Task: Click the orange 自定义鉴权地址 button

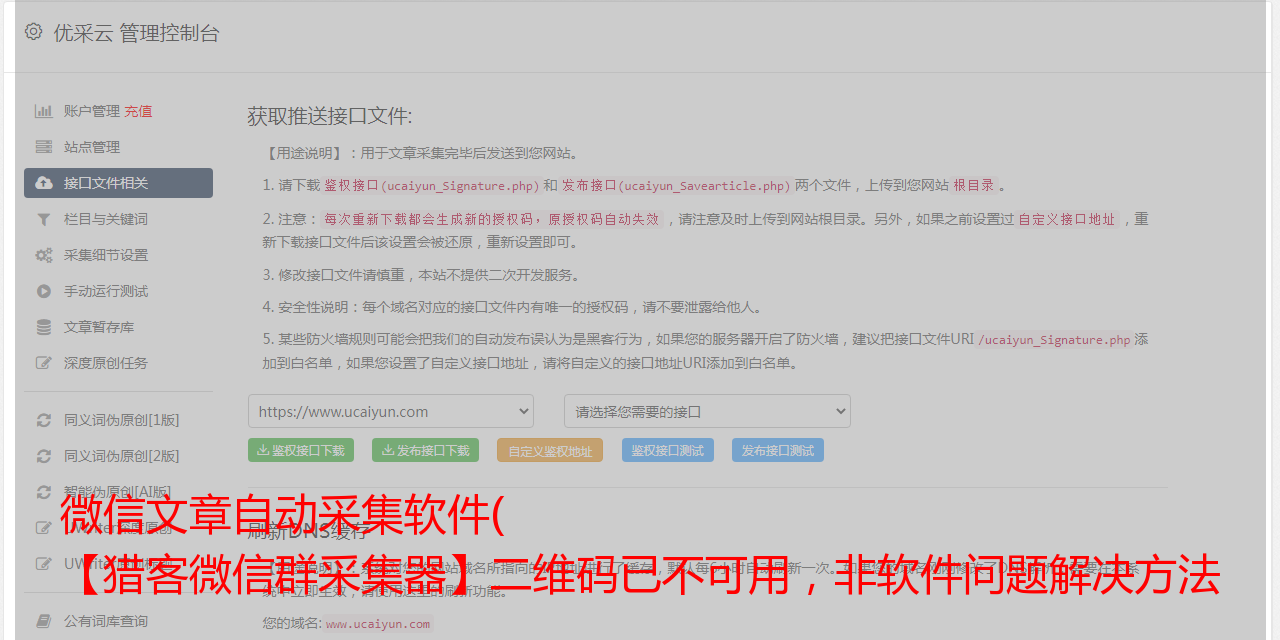Action: [x=550, y=450]
